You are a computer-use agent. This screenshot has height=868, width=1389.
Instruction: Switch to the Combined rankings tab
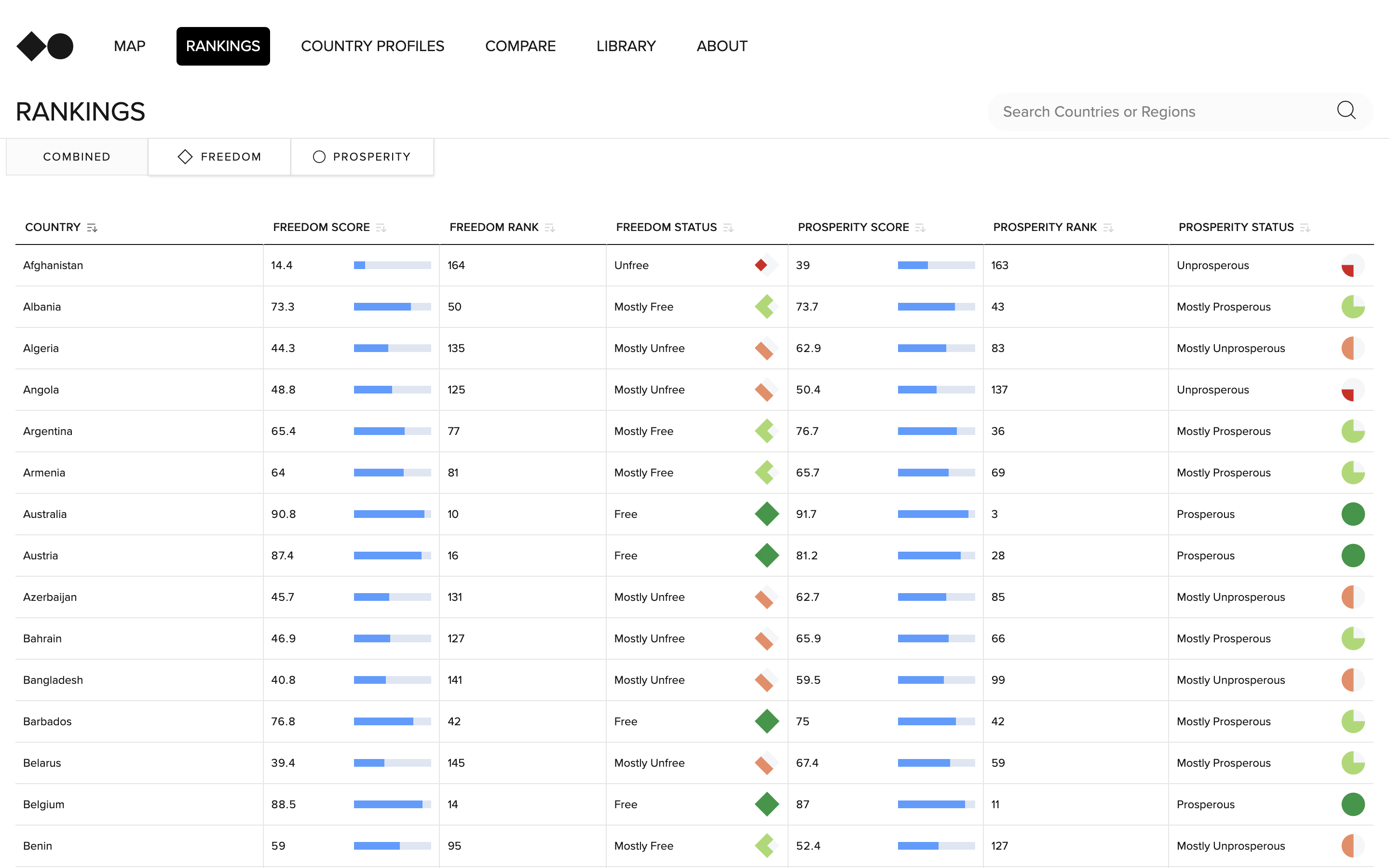(x=77, y=157)
